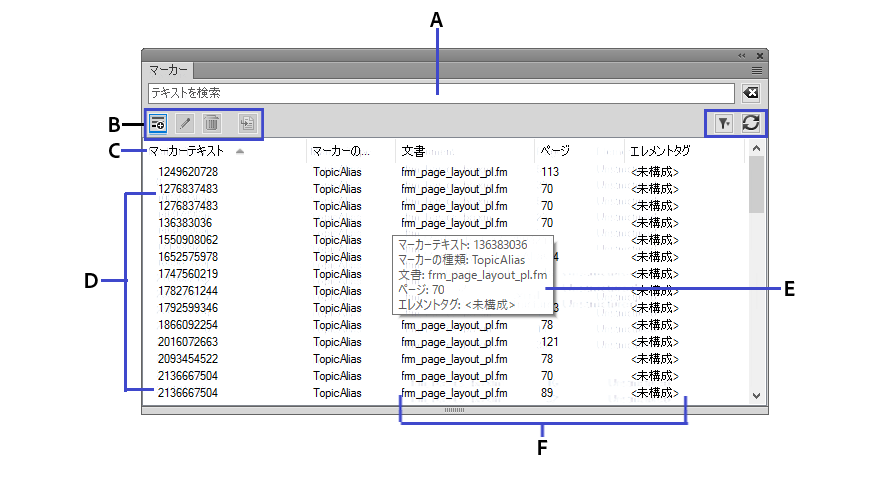Select marker row 2016072663
This screenshot has height=498, width=875.
(188, 342)
